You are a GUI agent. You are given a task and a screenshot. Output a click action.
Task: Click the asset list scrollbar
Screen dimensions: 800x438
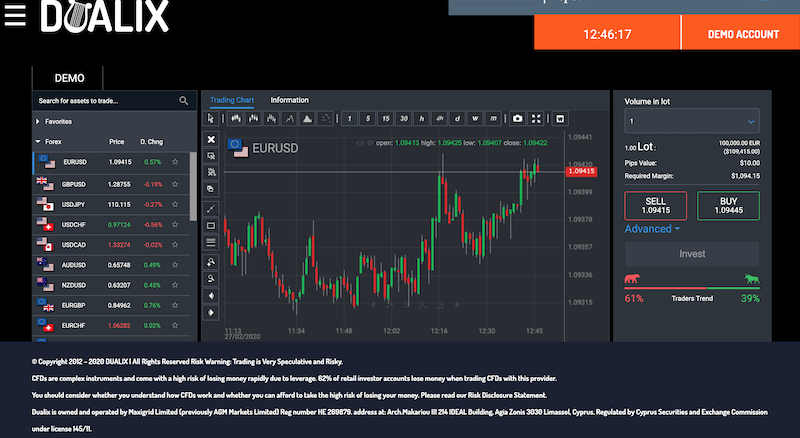coord(193,186)
